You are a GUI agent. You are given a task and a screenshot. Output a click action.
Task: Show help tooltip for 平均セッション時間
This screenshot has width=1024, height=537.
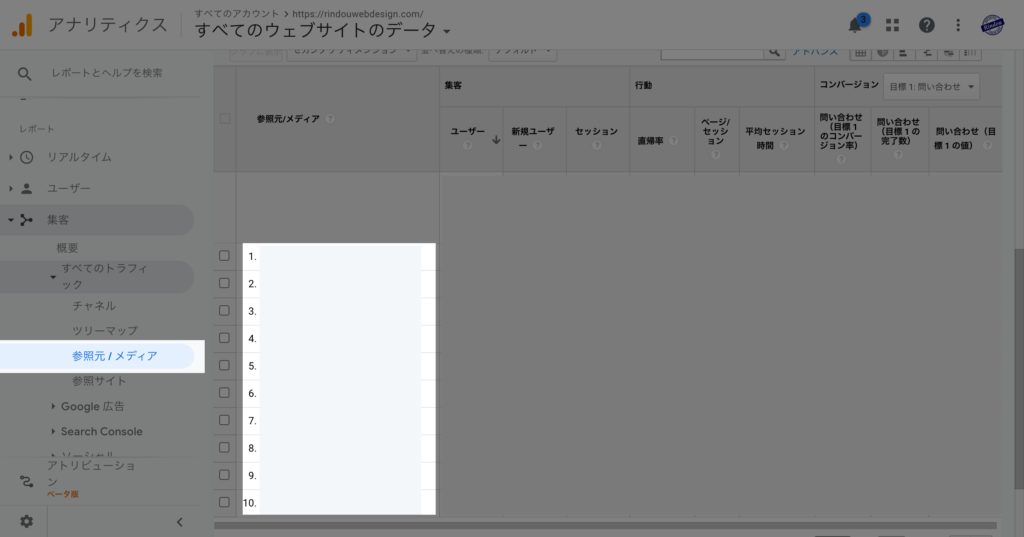coord(784,145)
